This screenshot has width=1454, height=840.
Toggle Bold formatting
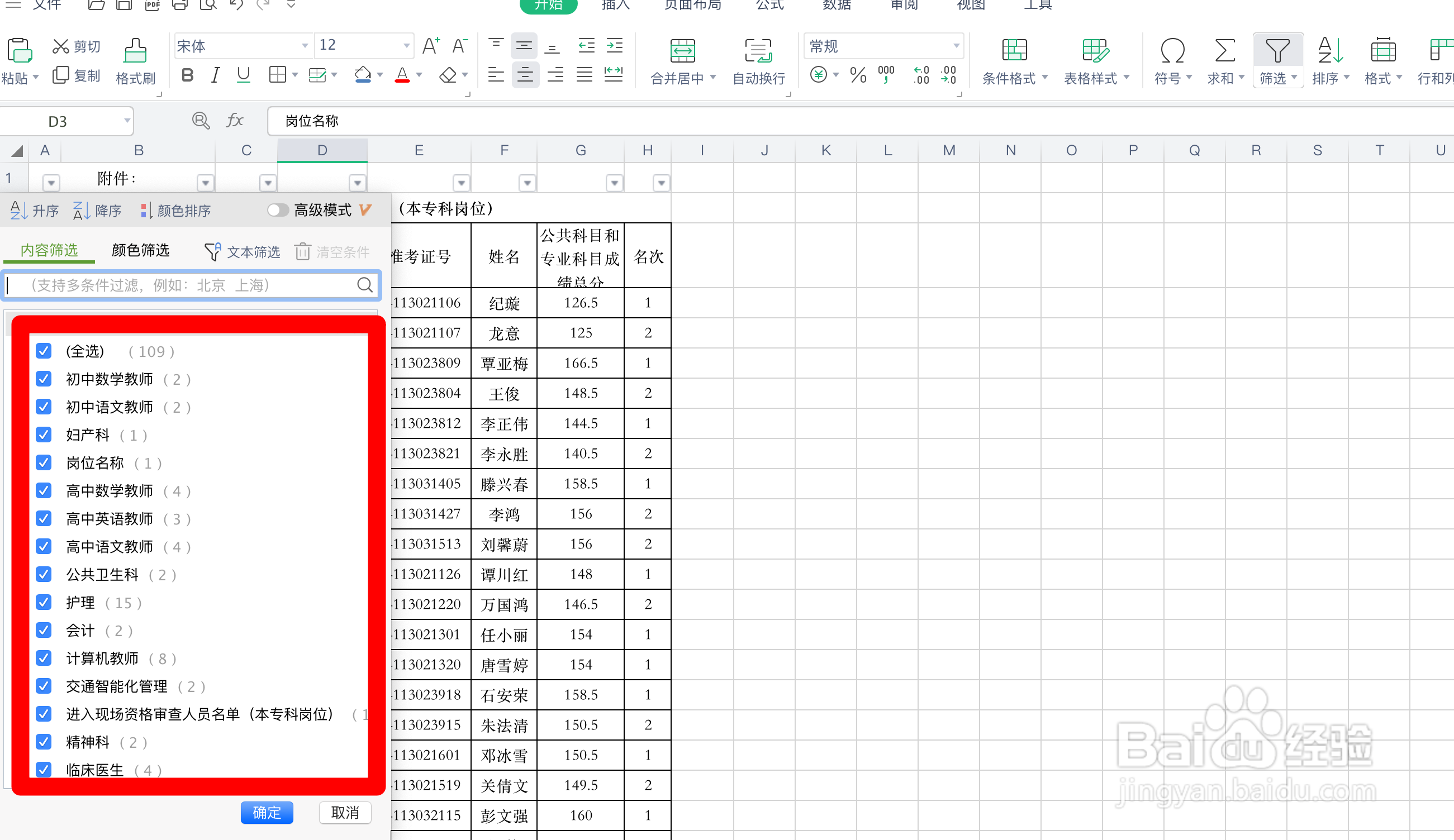[188, 75]
